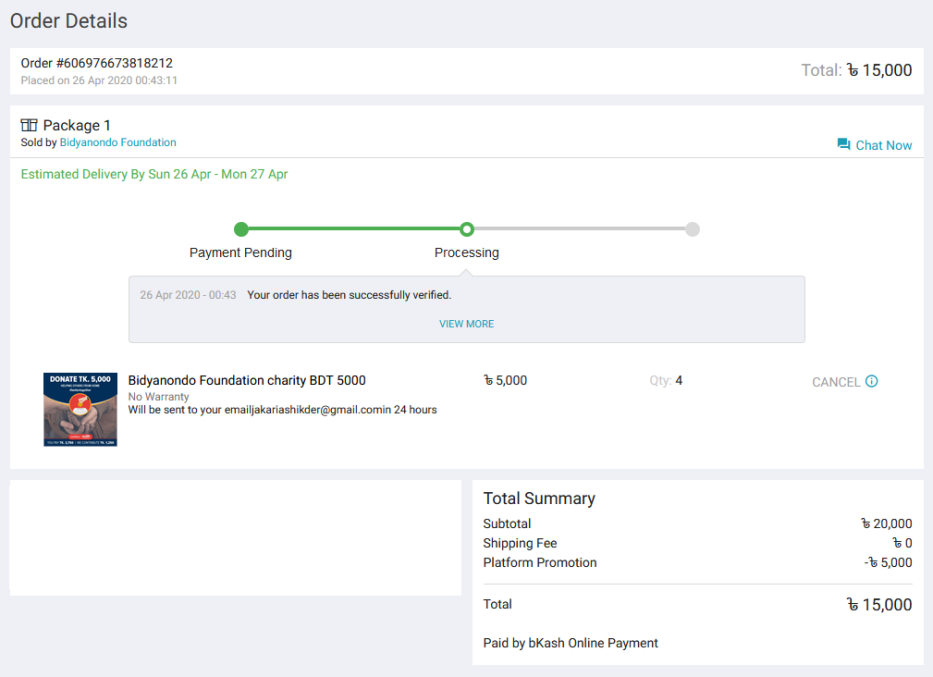Screen dimensions: 933x677
Task: Click the green progress bar segment
Action: point(354,229)
